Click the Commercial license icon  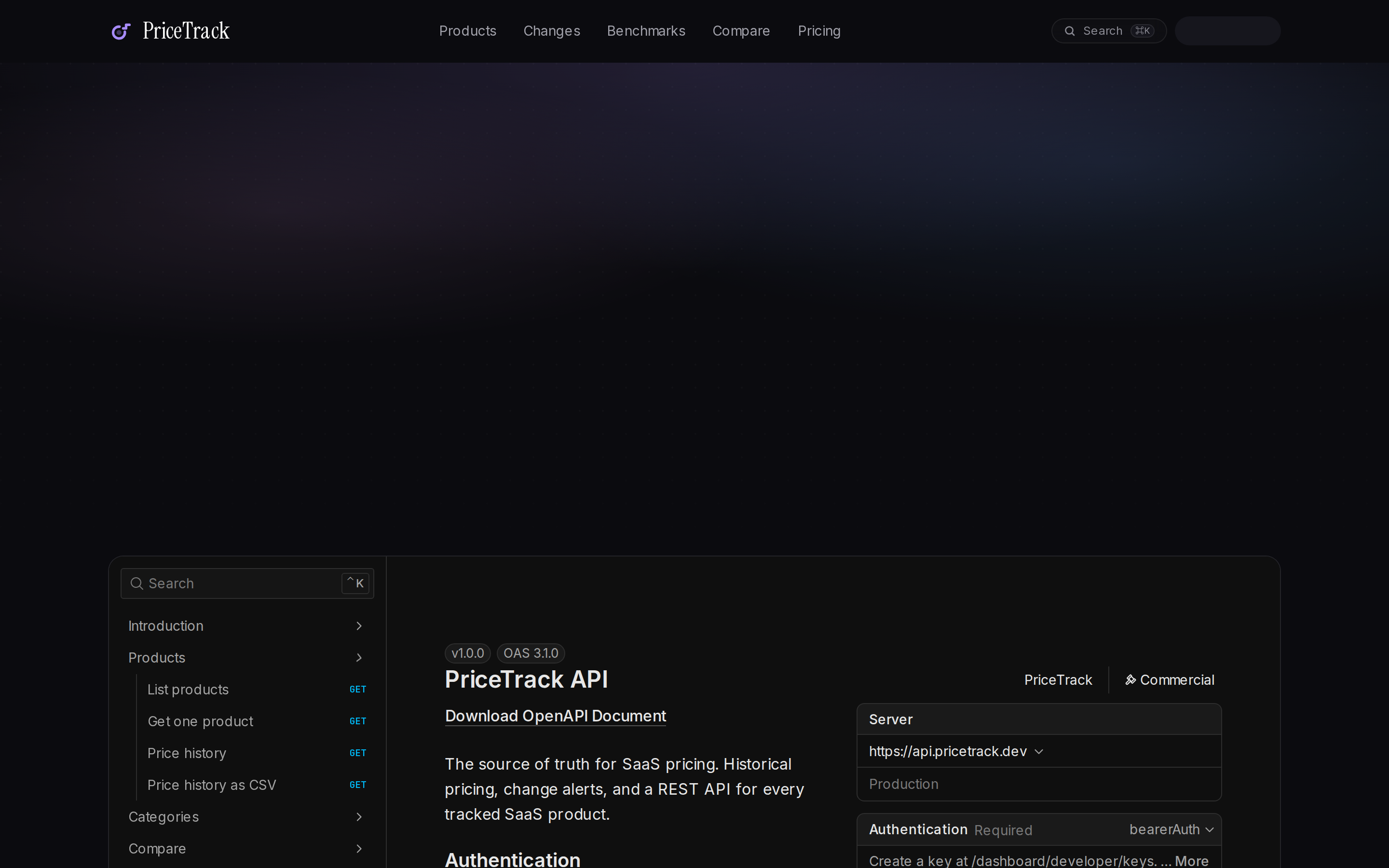coord(1130,680)
